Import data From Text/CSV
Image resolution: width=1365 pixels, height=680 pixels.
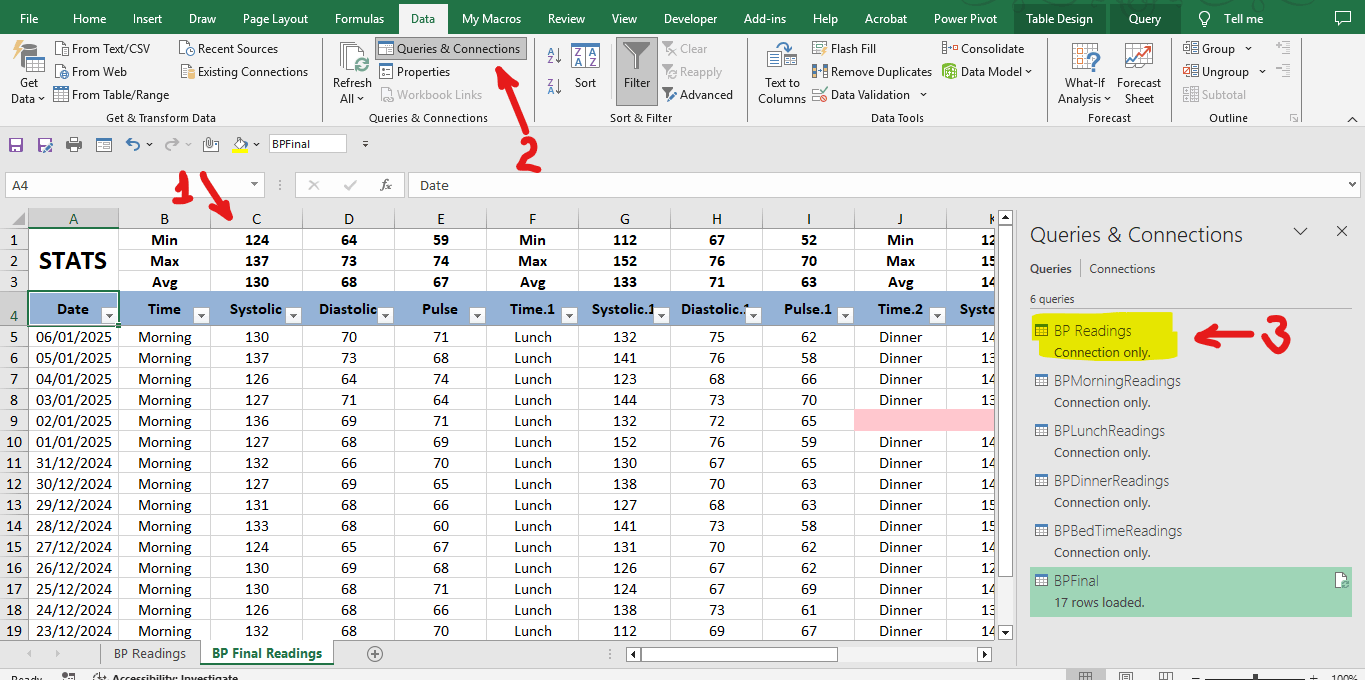tap(101, 48)
